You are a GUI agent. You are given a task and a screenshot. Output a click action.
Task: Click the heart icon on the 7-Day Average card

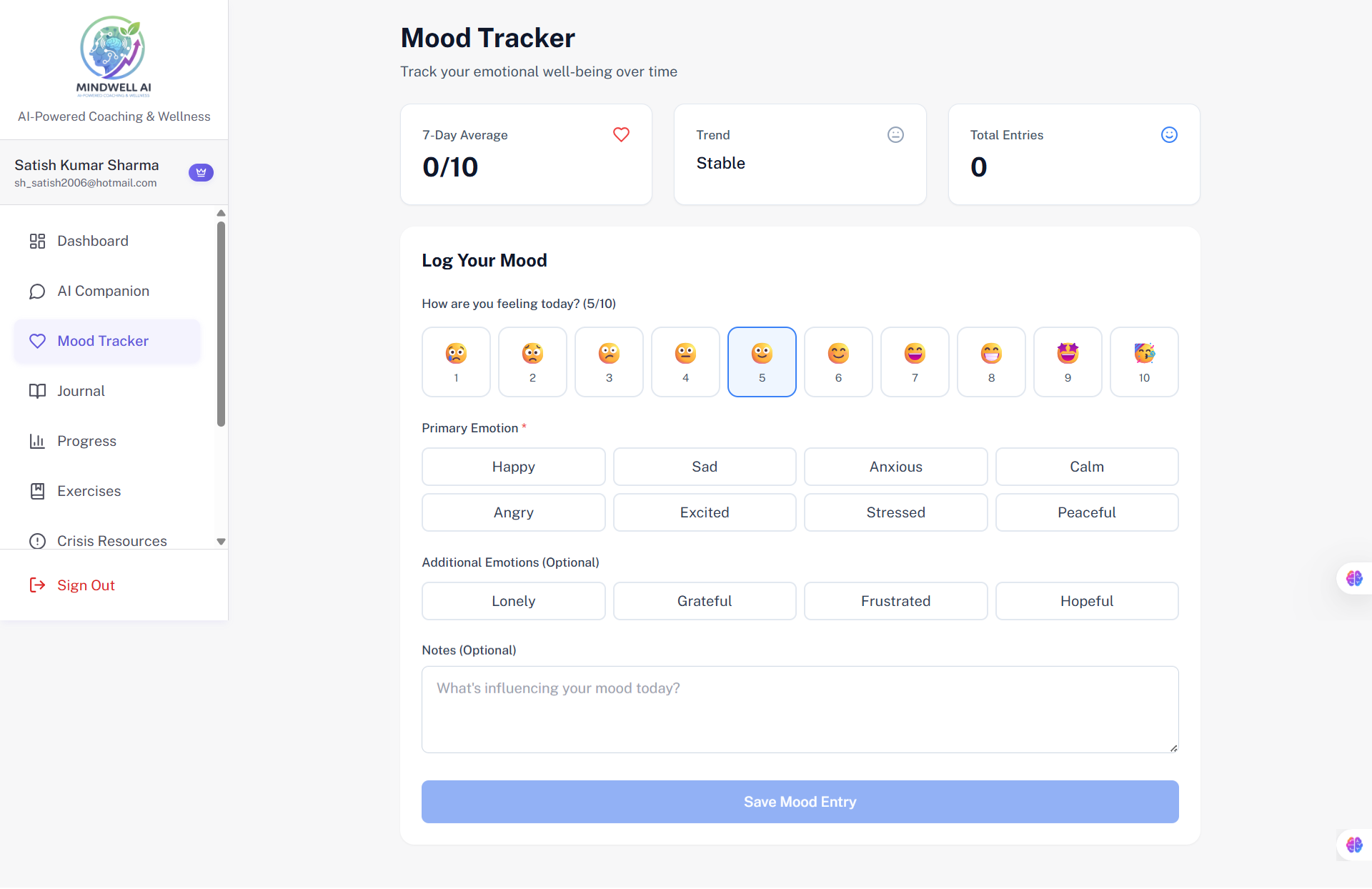620,134
